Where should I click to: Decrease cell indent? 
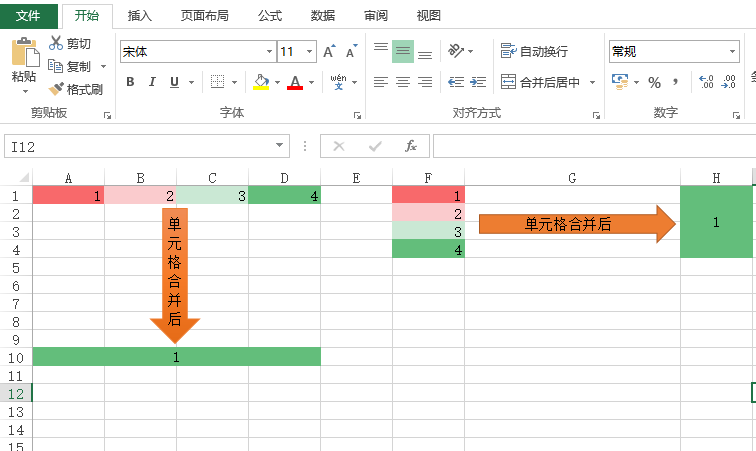click(456, 82)
